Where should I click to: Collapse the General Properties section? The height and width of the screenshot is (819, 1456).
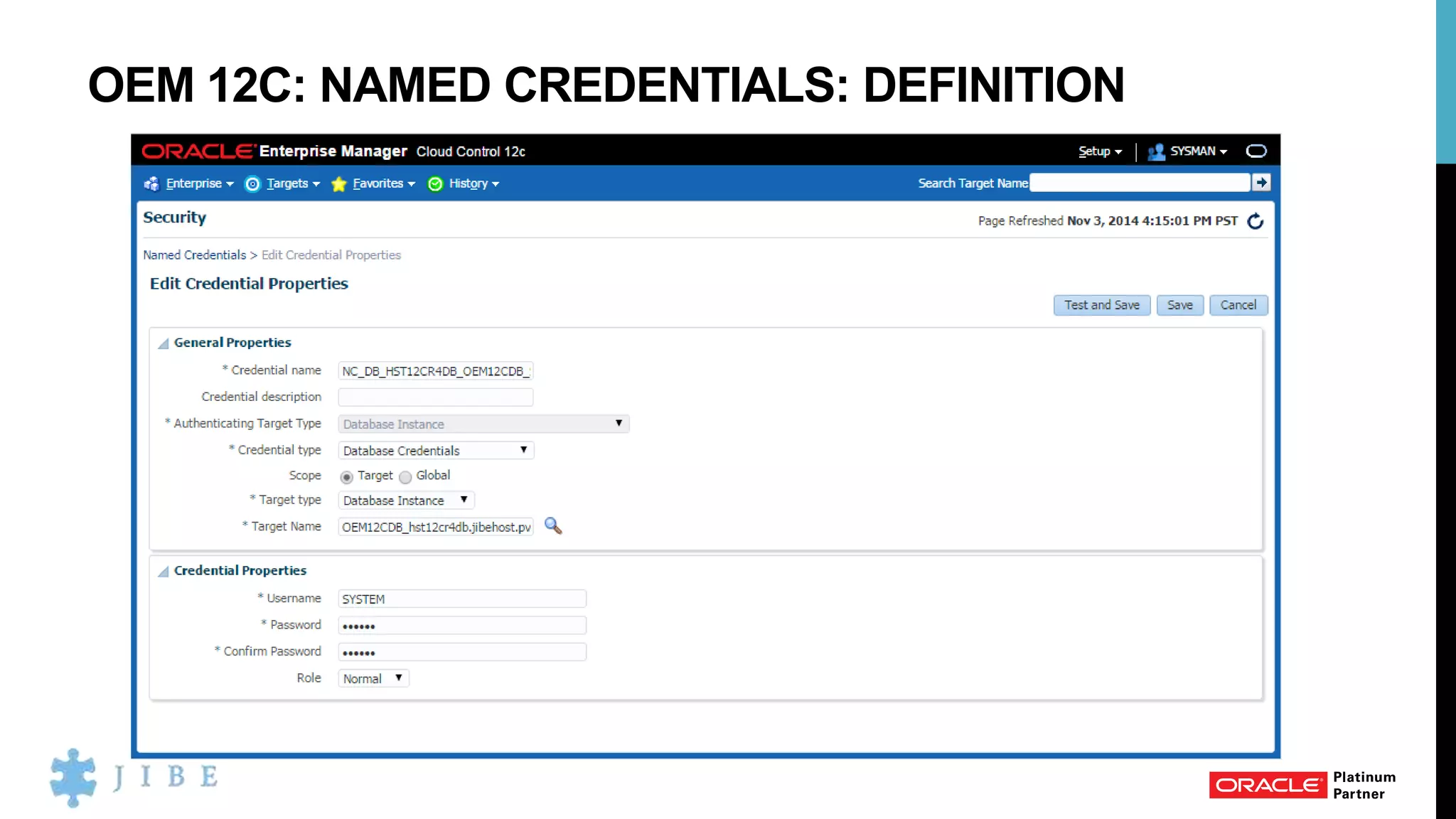click(x=164, y=343)
